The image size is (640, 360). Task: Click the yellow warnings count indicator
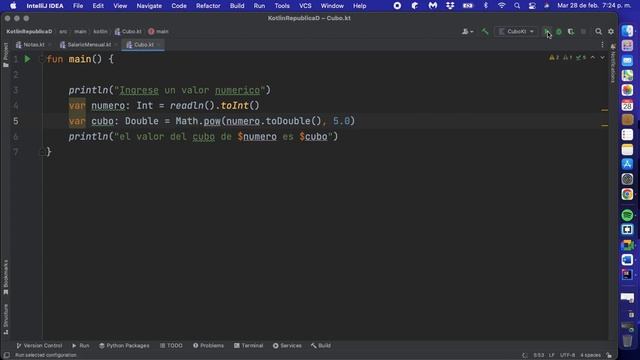click(554, 58)
